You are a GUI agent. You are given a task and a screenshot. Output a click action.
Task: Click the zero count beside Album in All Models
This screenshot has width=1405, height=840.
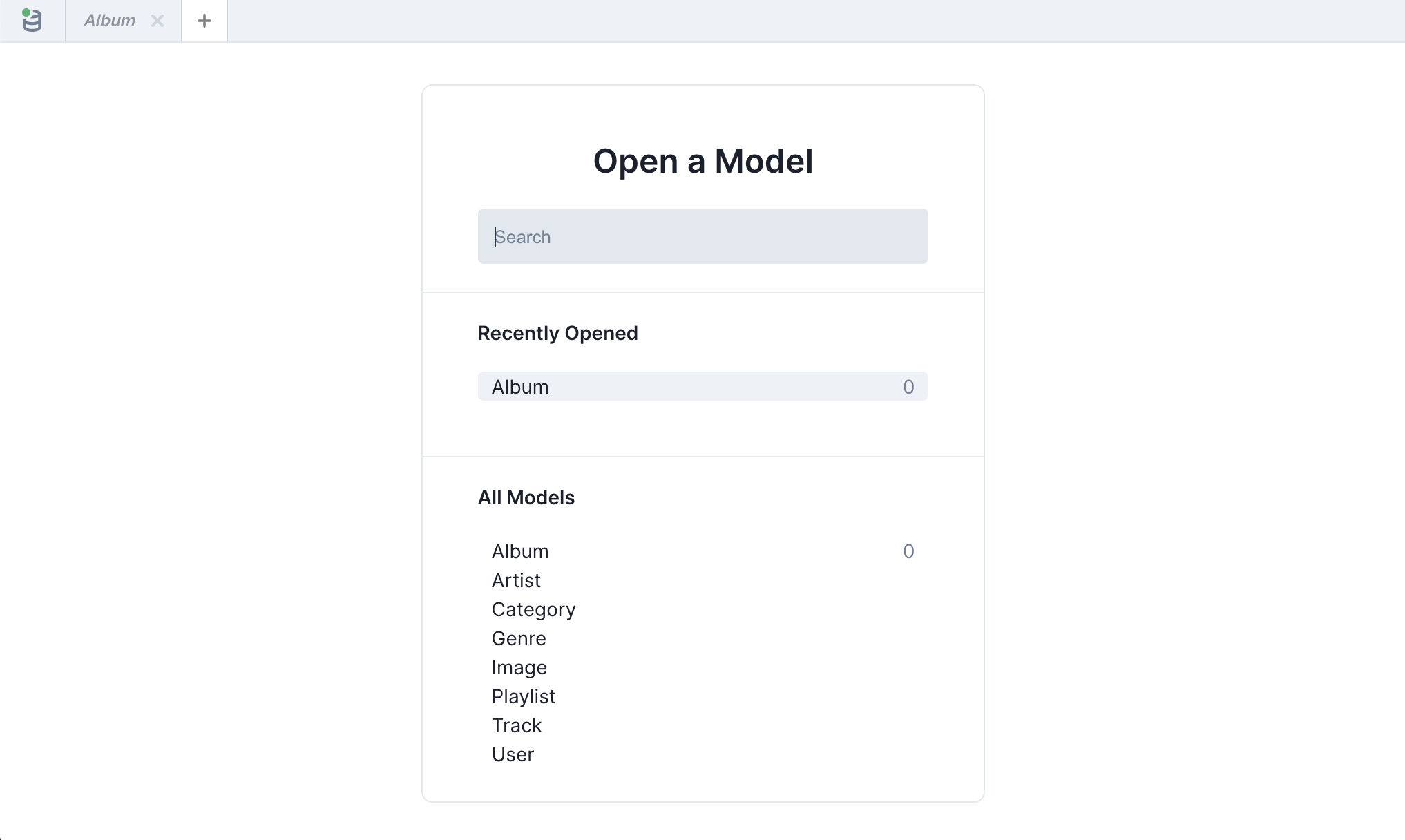pyautogui.click(x=909, y=551)
